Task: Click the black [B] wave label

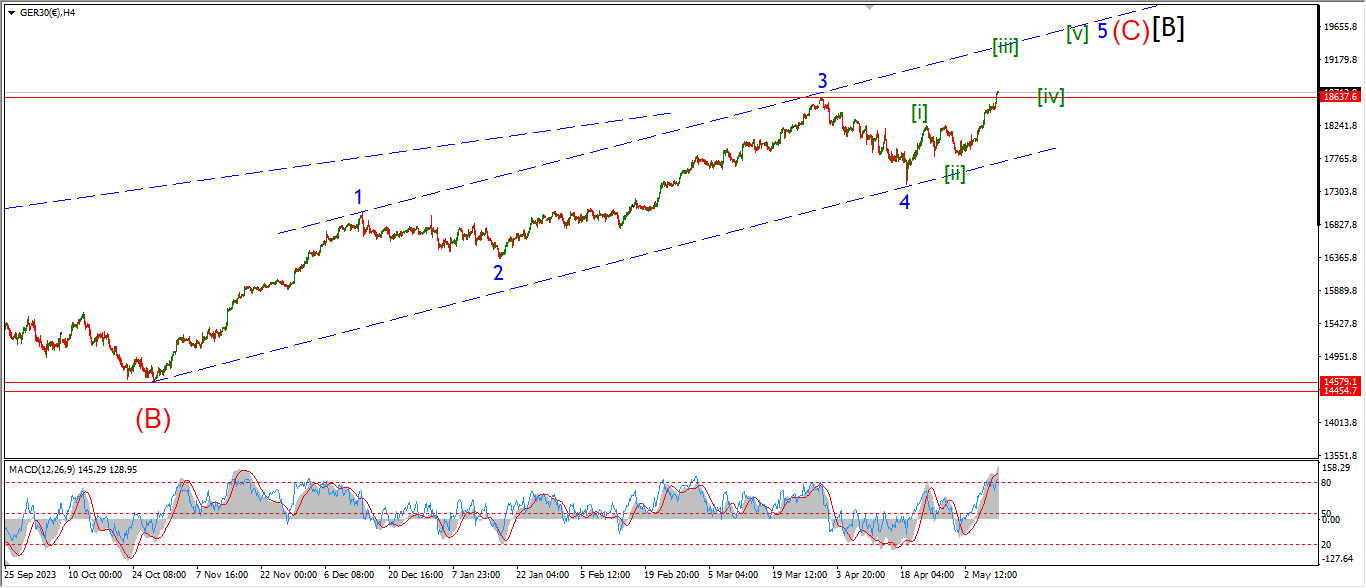Action: (1168, 30)
